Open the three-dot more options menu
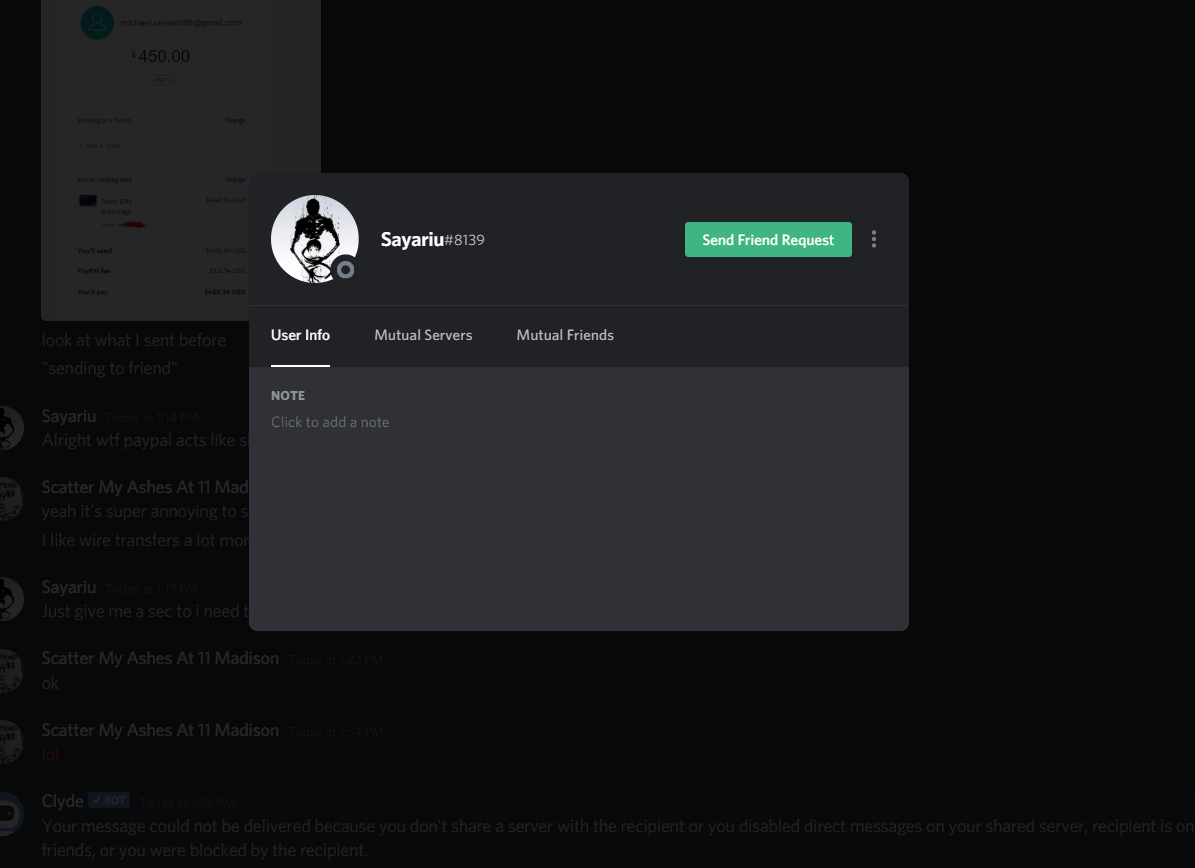 point(874,239)
